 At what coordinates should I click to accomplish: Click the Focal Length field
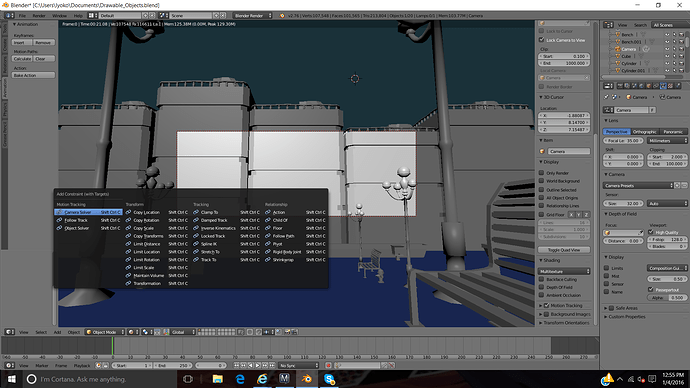coord(624,141)
